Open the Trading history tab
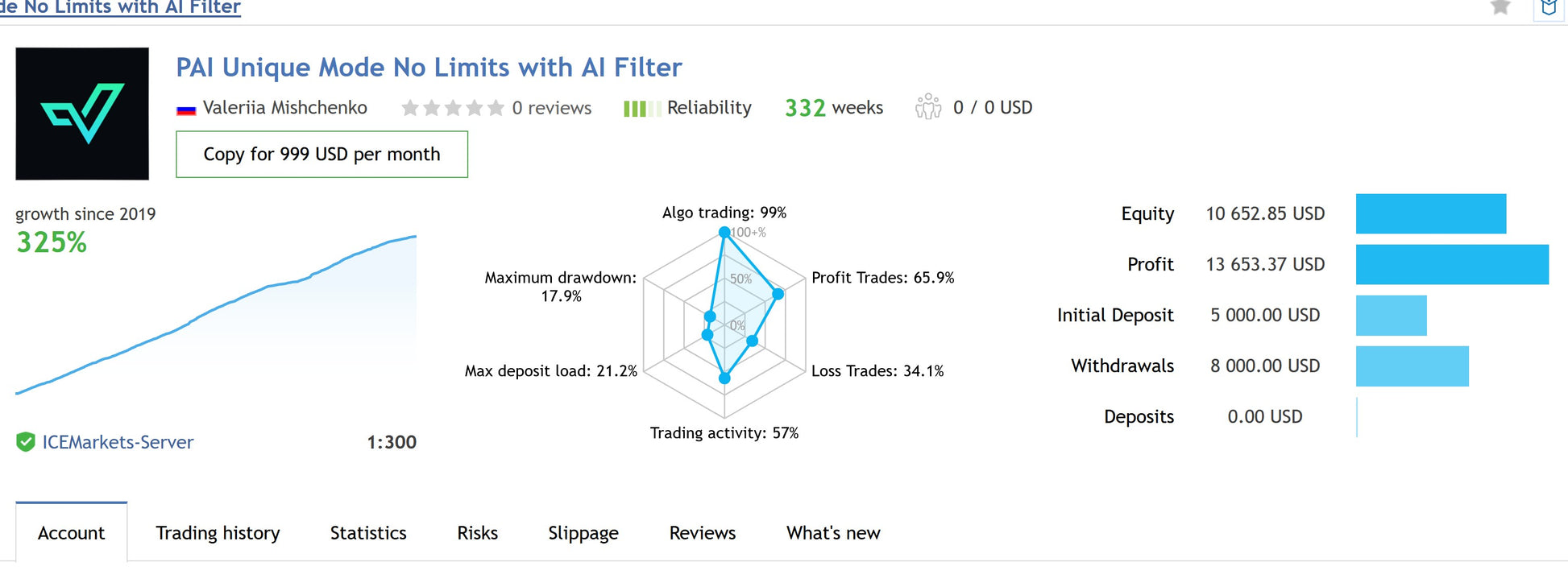 pos(218,533)
